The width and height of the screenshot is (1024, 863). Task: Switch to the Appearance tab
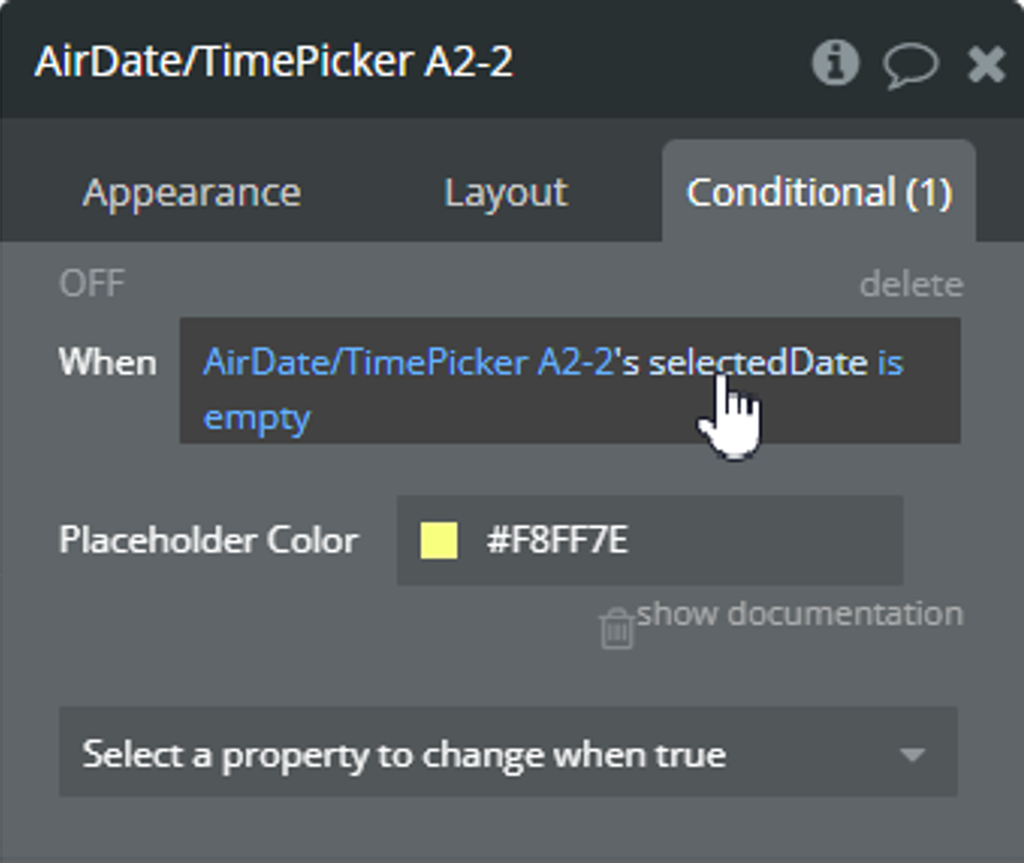(192, 193)
